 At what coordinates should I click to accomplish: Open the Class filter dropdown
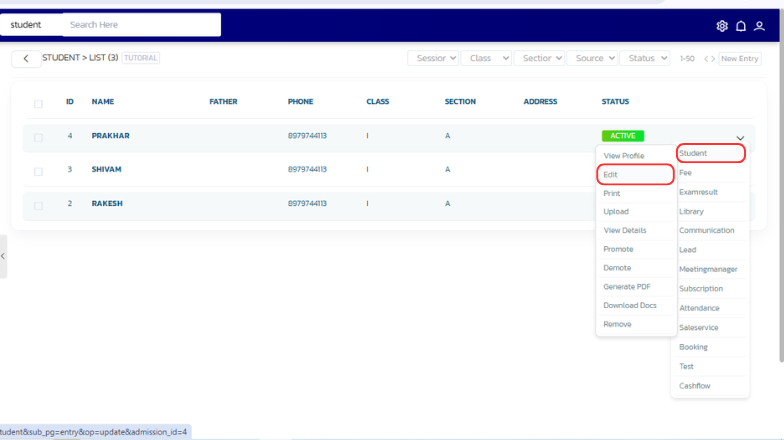coord(486,58)
